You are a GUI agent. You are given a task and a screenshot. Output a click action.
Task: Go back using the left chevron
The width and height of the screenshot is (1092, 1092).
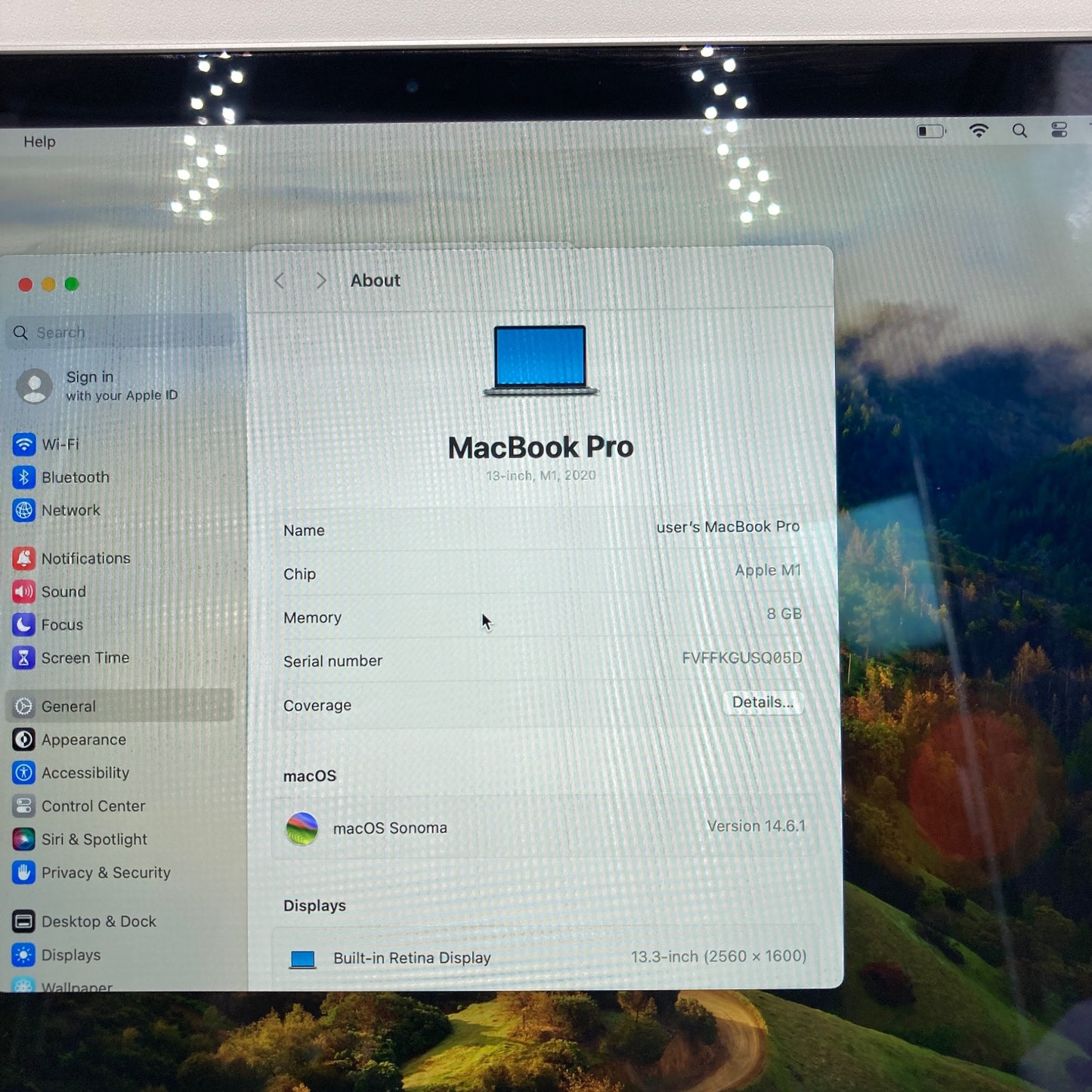(x=280, y=281)
